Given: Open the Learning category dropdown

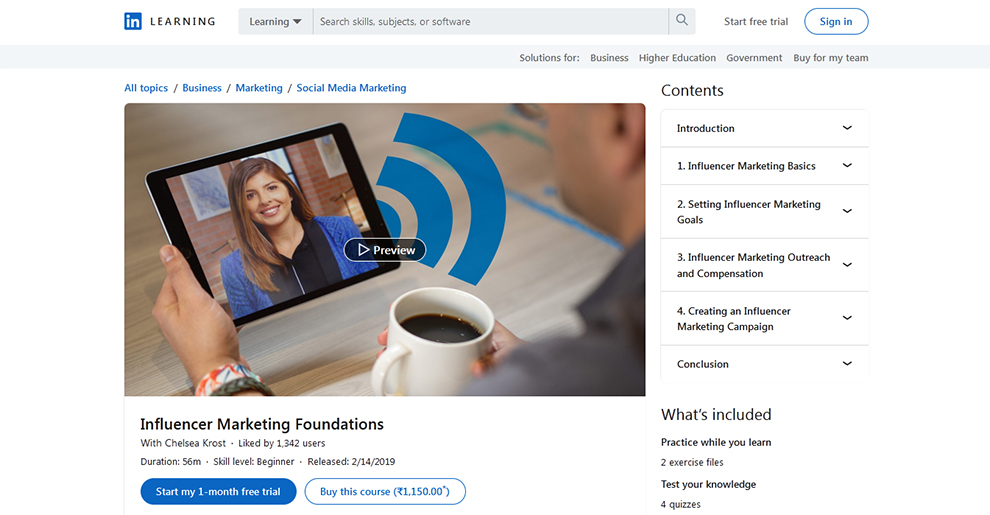Looking at the screenshot, I should tap(275, 21).
